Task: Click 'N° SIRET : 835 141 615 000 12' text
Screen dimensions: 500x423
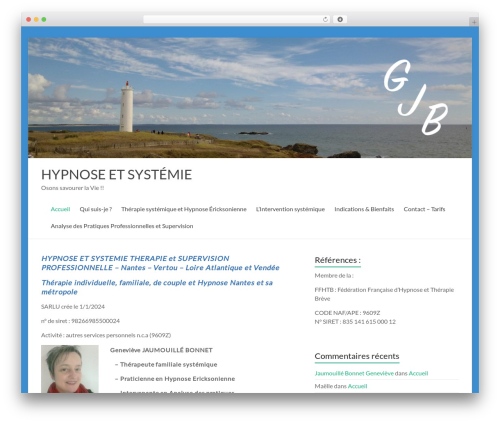Action: (355, 322)
